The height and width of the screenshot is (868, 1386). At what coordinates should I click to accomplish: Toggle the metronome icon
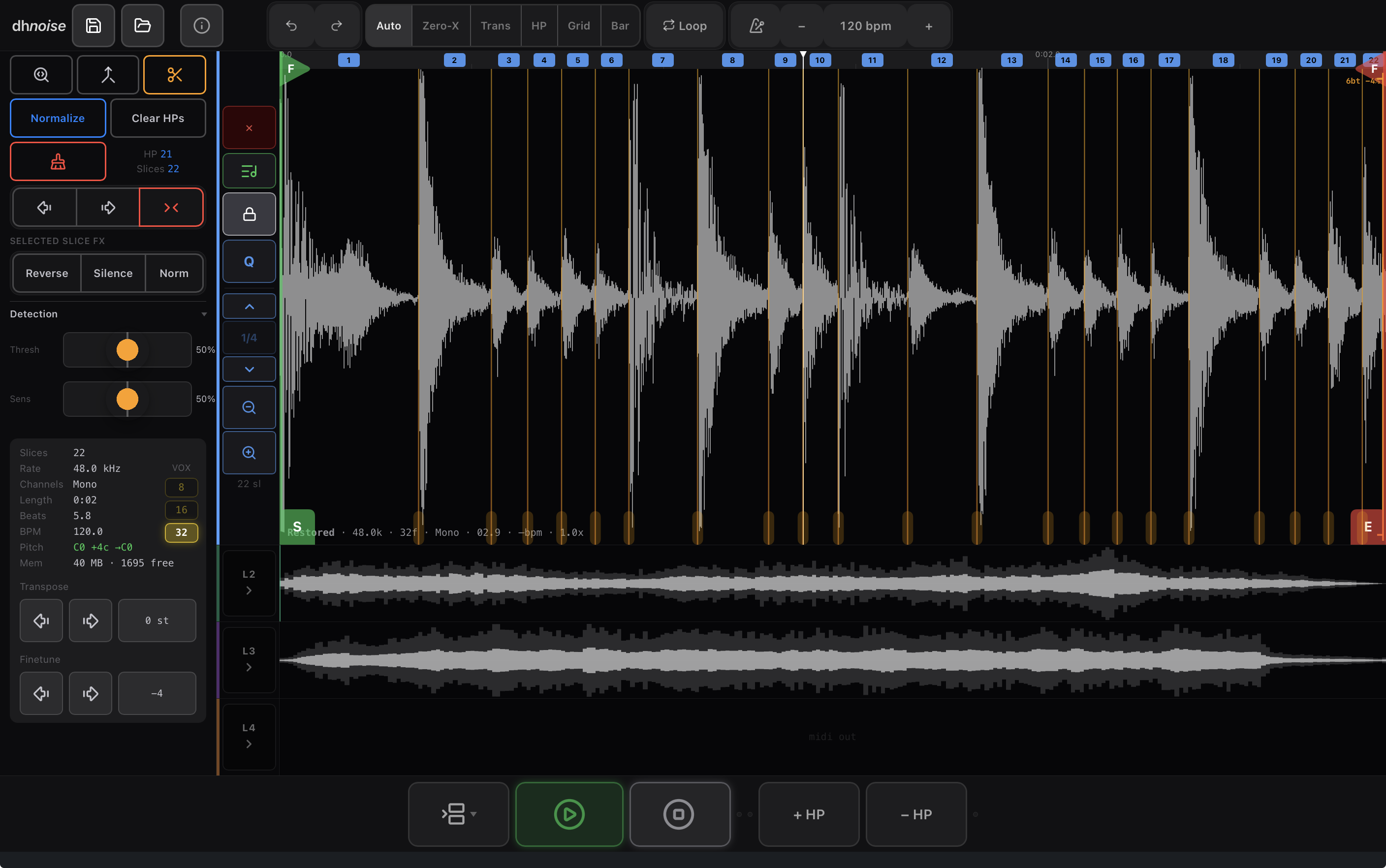pos(756,25)
